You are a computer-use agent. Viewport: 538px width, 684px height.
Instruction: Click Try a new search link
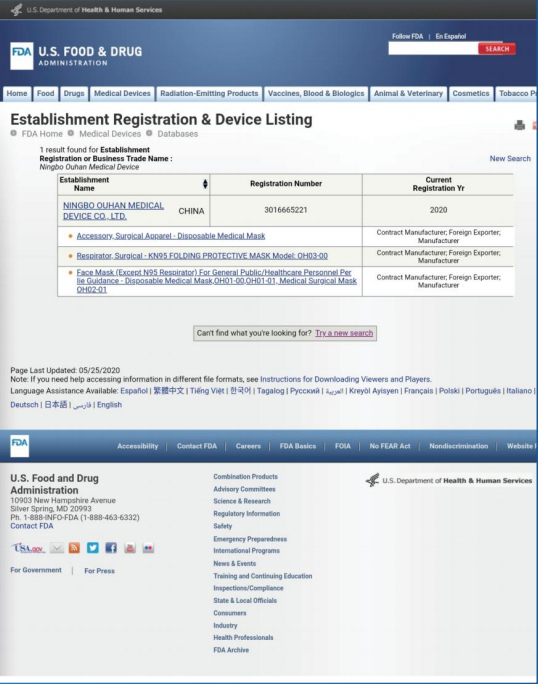tap(344, 333)
